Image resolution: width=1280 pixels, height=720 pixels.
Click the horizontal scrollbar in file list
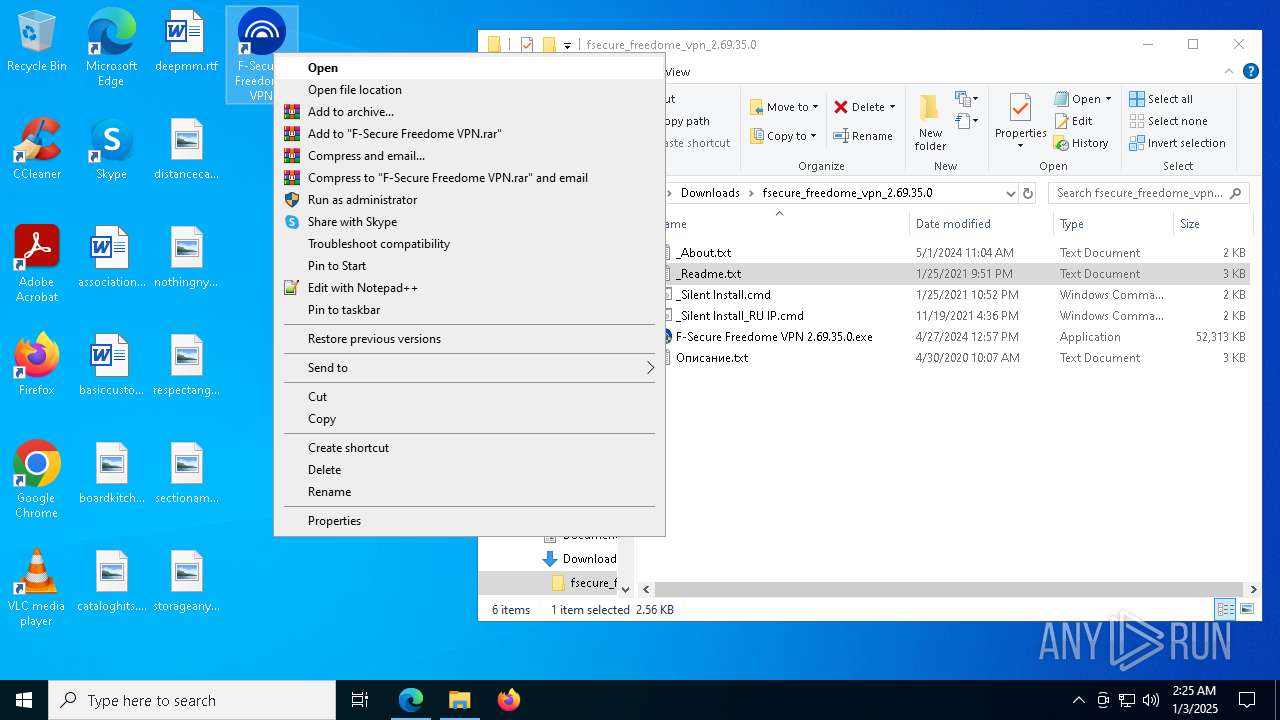pyautogui.click(x=951, y=590)
